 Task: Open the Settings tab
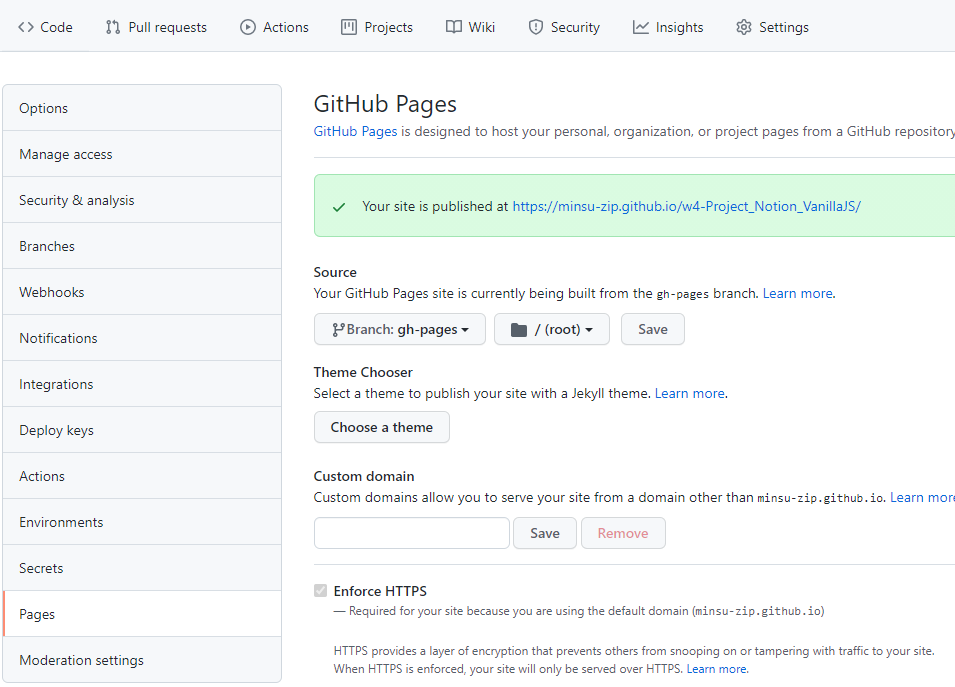(x=772, y=27)
